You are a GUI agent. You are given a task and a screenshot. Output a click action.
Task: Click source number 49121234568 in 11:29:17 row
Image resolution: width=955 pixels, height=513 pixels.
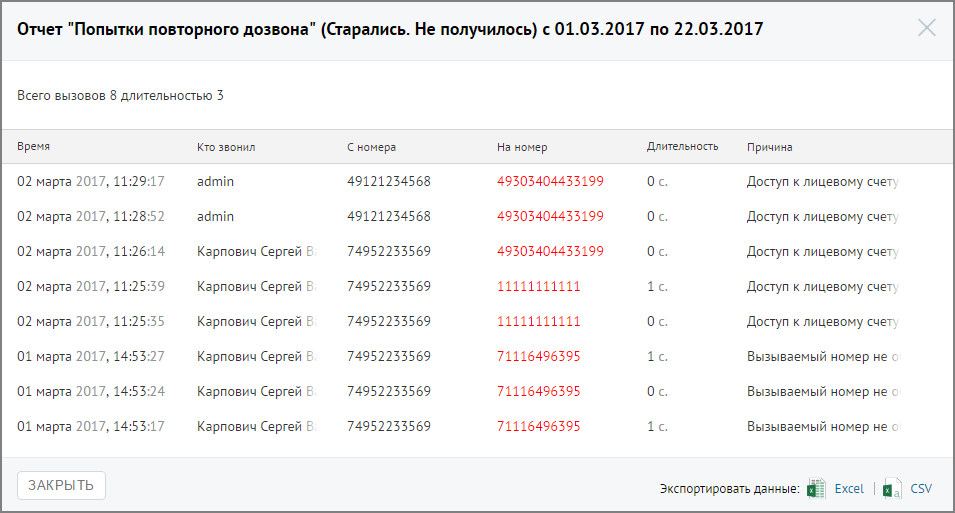coord(389,182)
